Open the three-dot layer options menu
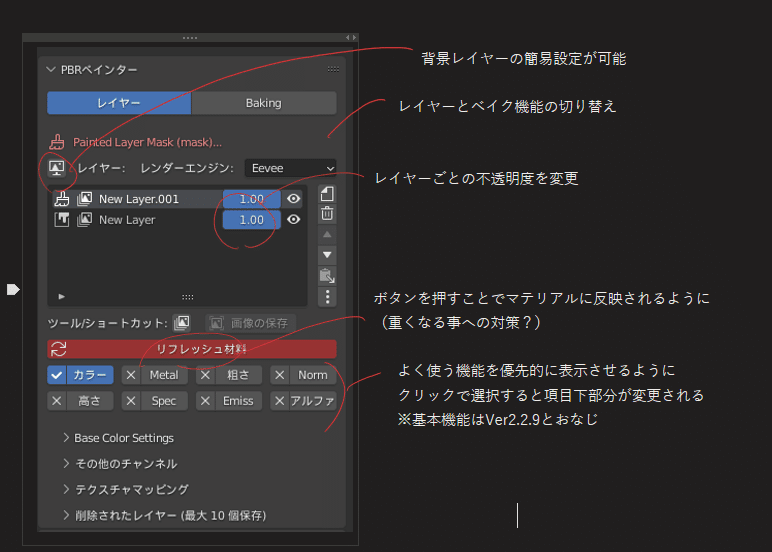Screen dimensions: 772x552 [327, 297]
